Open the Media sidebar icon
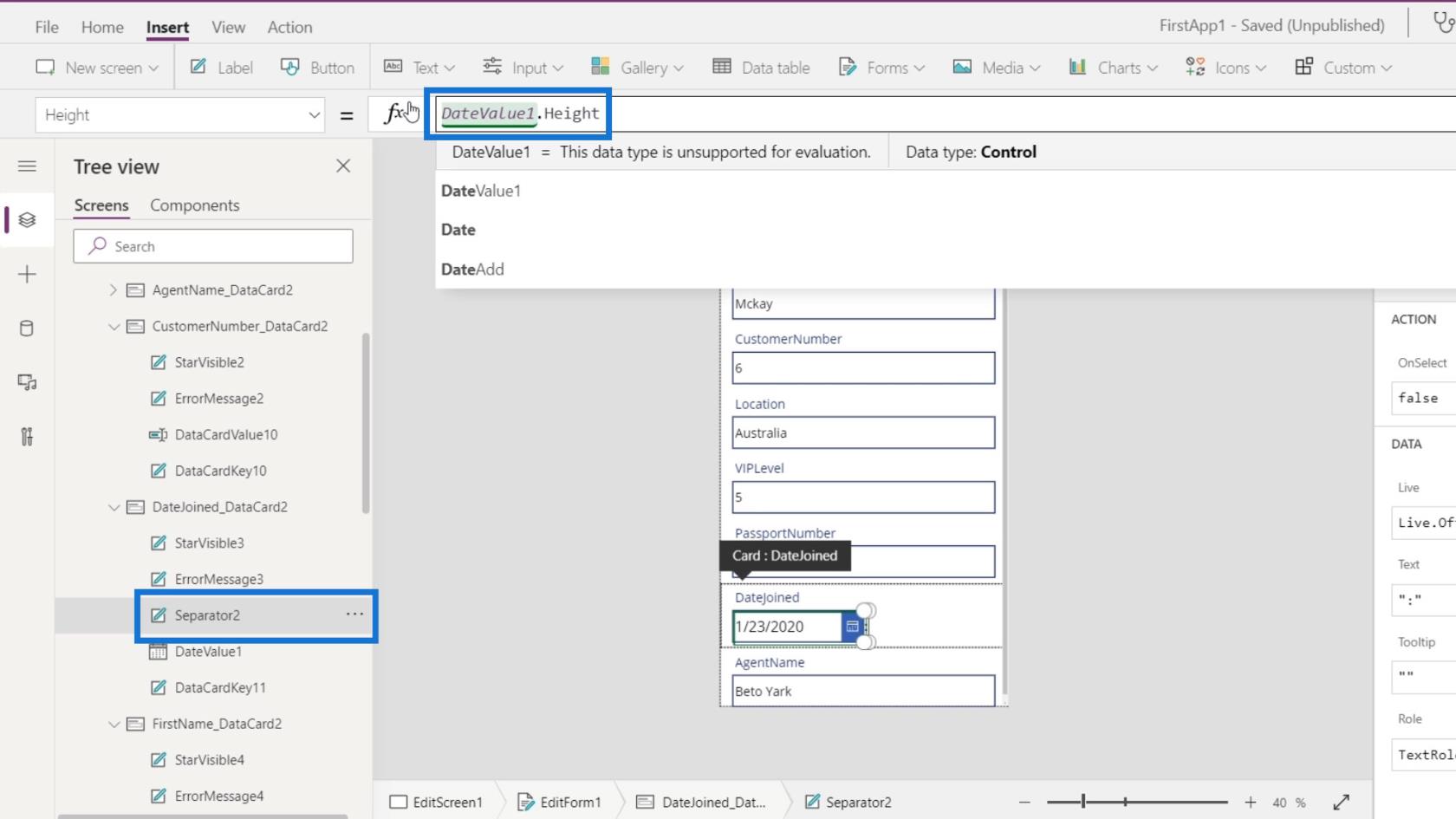Screen dimensions: 1456x819 tap(27, 382)
